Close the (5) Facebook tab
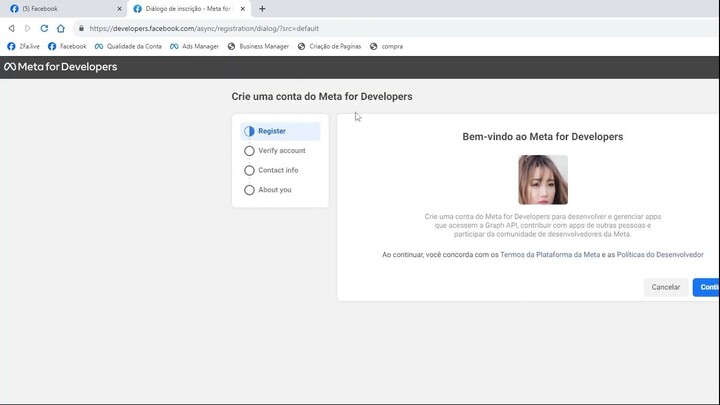This screenshot has width=720, height=405. coord(119,9)
